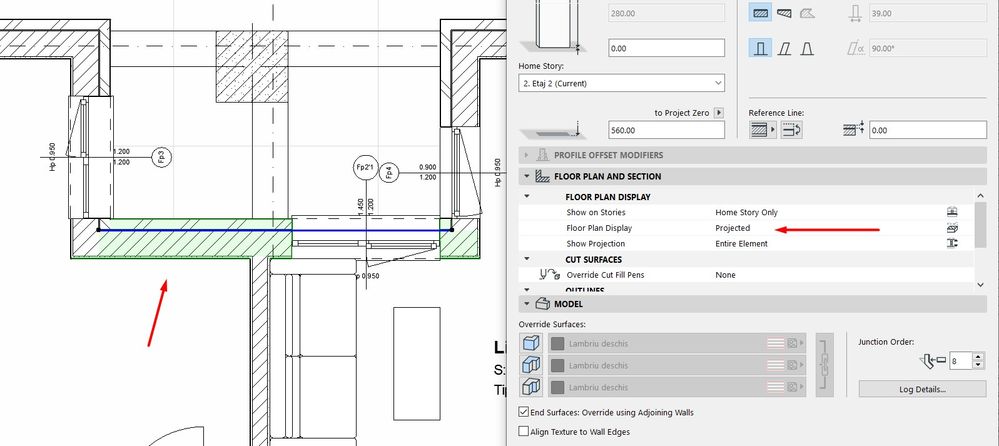Viewport: 999px width, 446px height.
Task: Click the 560.00 elevation field
Action: coord(666,130)
